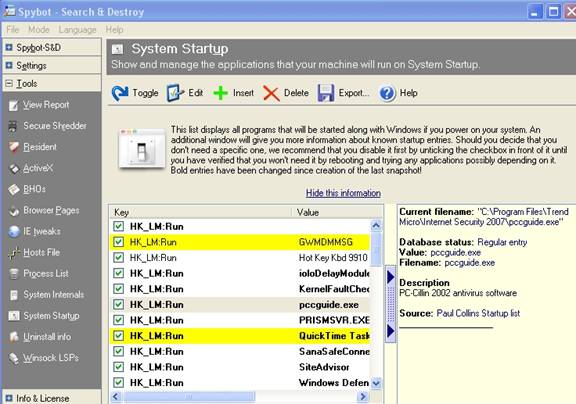Image resolution: width=576 pixels, height=404 pixels.
Task: Select System Startup in sidebar
Action: pyautogui.click(x=51, y=316)
